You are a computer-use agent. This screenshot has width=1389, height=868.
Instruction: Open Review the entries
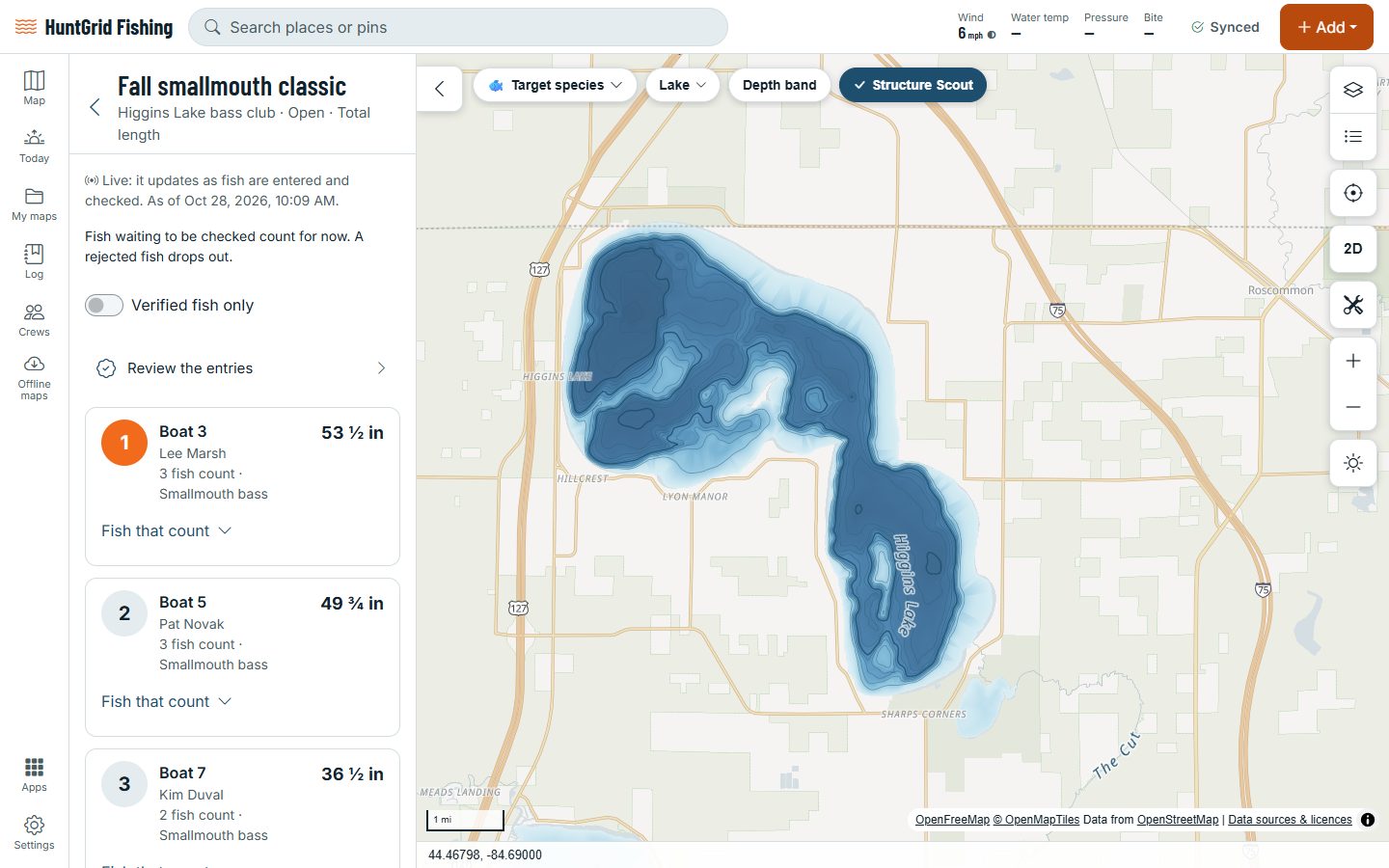(242, 368)
